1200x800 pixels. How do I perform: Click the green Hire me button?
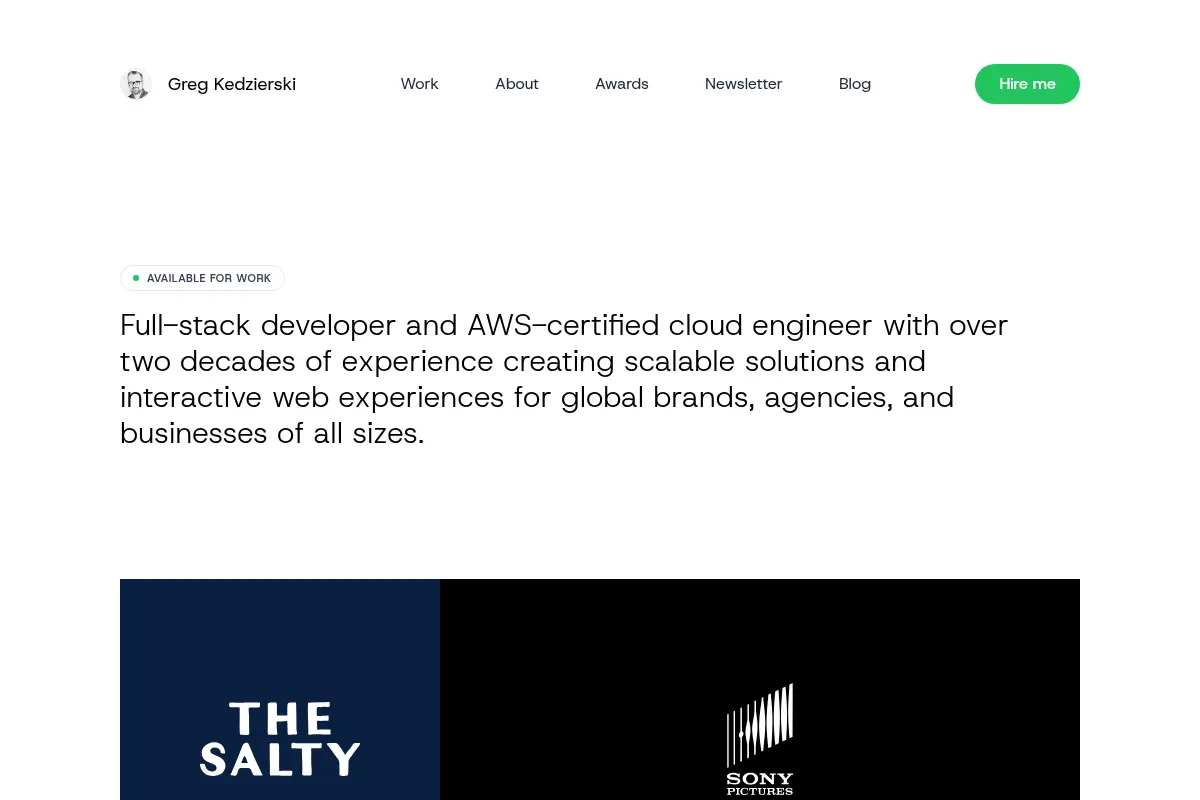pyautogui.click(x=1027, y=84)
